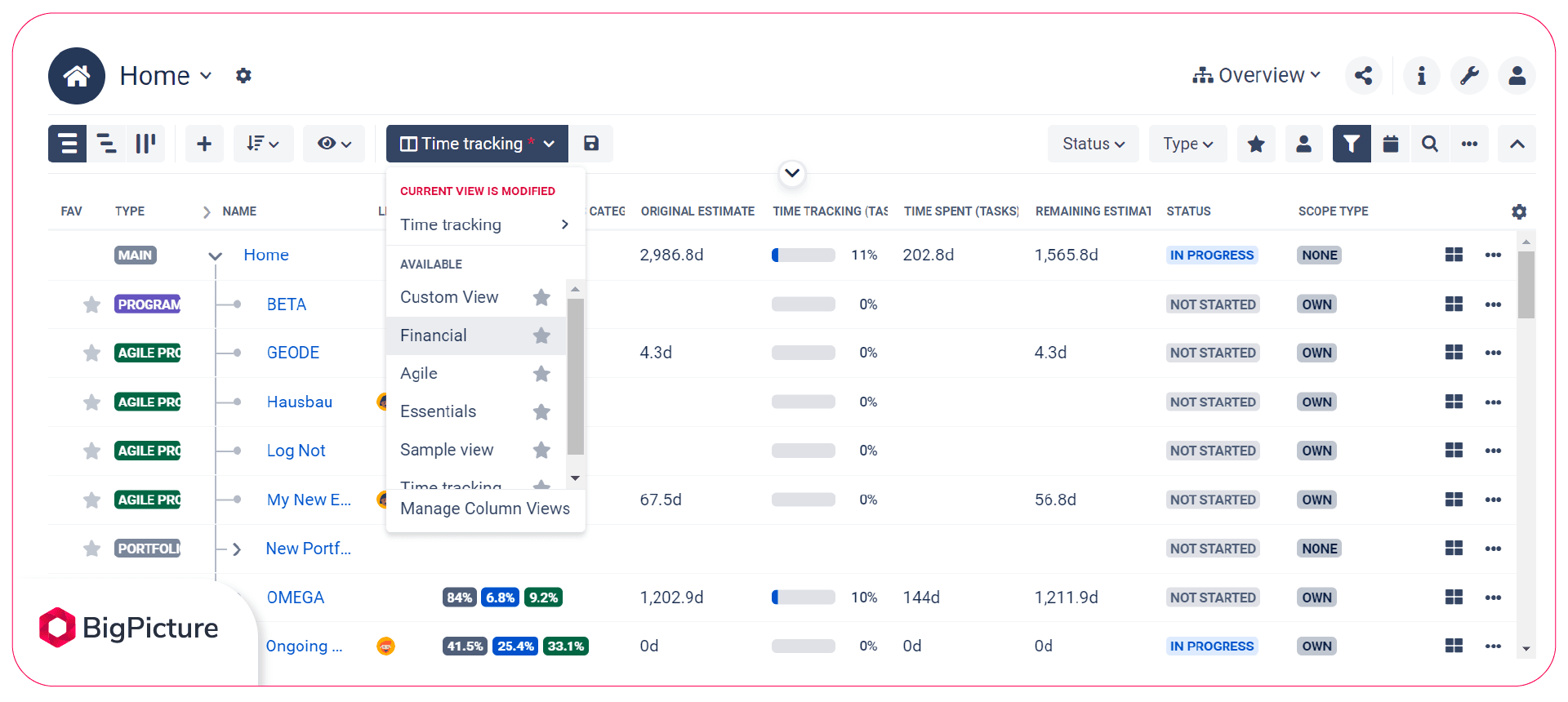Toggle favorite star for GEODE row
1568x702 pixels.
click(x=91, y=353)
